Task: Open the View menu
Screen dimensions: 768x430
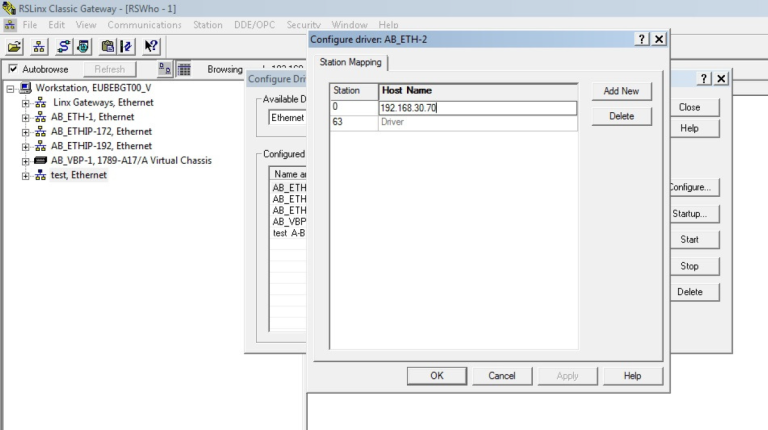Action: [x=86, y=25]
